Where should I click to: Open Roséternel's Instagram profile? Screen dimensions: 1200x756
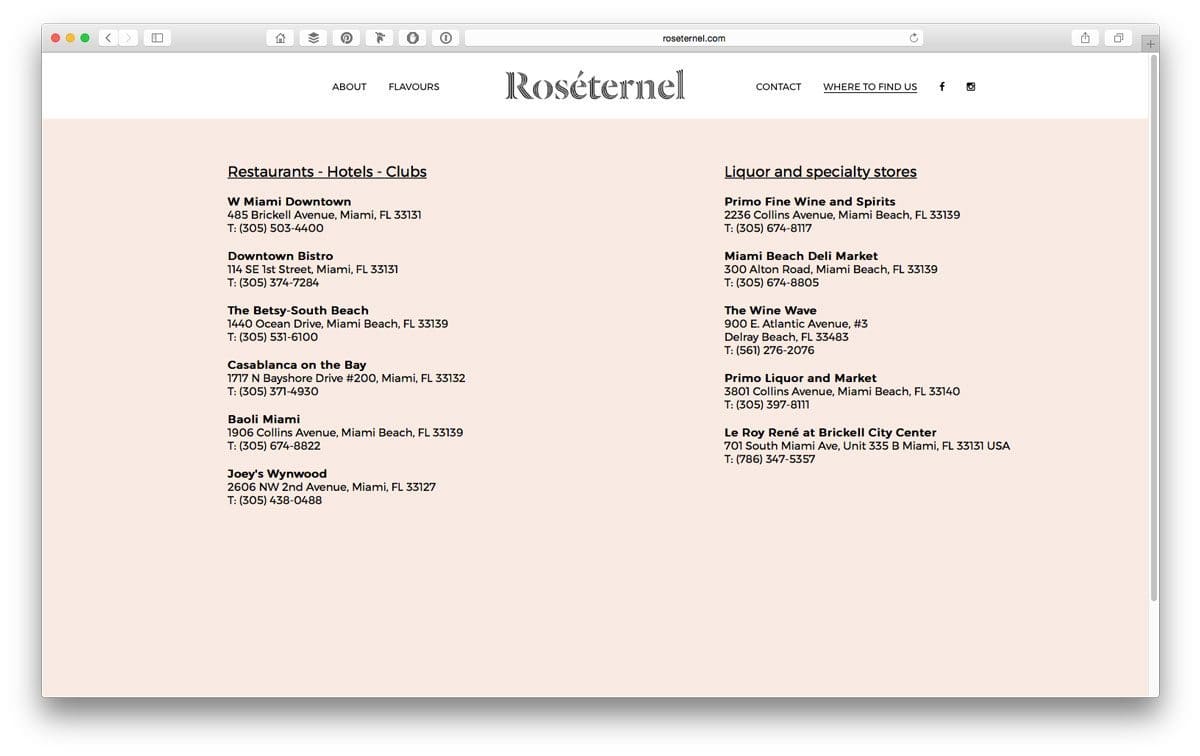pos(970,86)
